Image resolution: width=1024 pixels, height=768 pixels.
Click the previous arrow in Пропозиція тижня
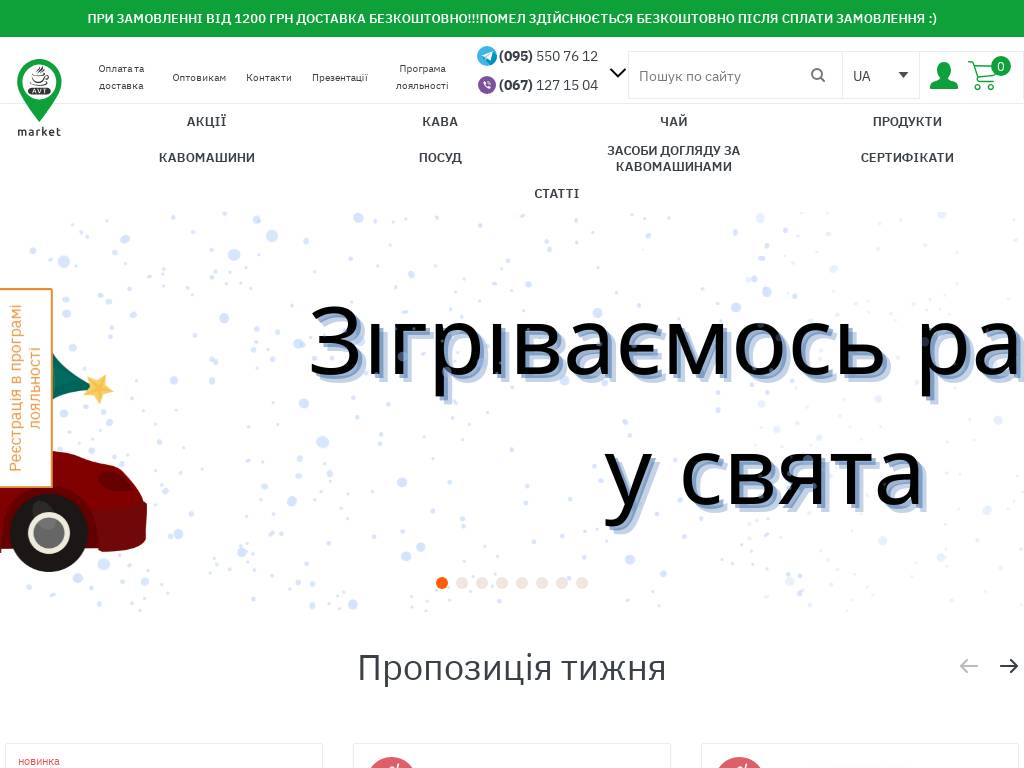969,665
